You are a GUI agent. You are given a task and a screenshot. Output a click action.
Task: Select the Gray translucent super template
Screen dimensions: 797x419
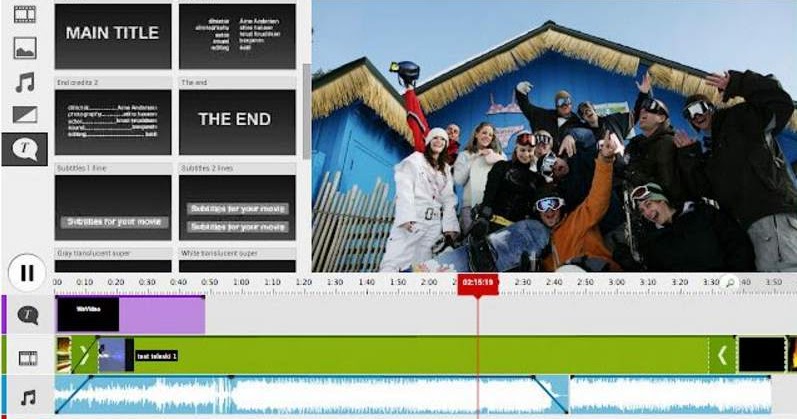[x=113, y=266]
